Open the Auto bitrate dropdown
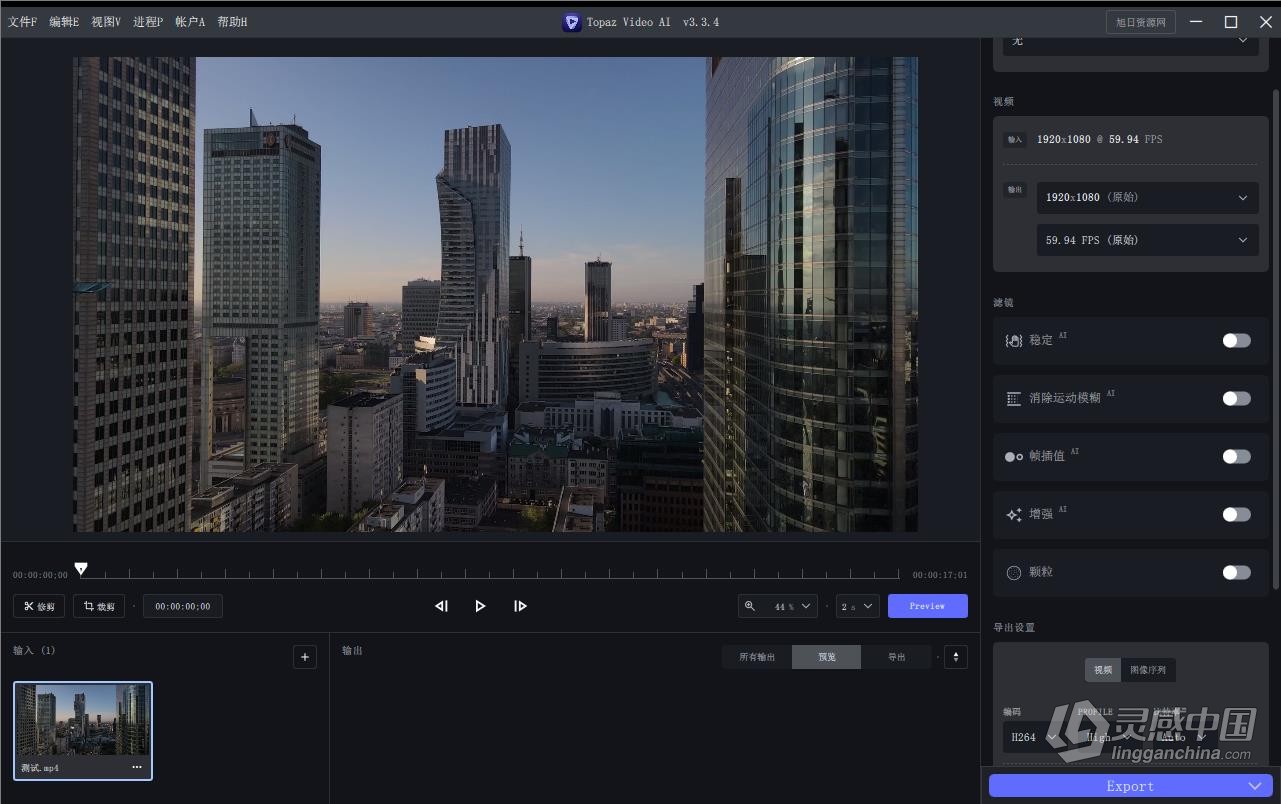 (1185, 737)
